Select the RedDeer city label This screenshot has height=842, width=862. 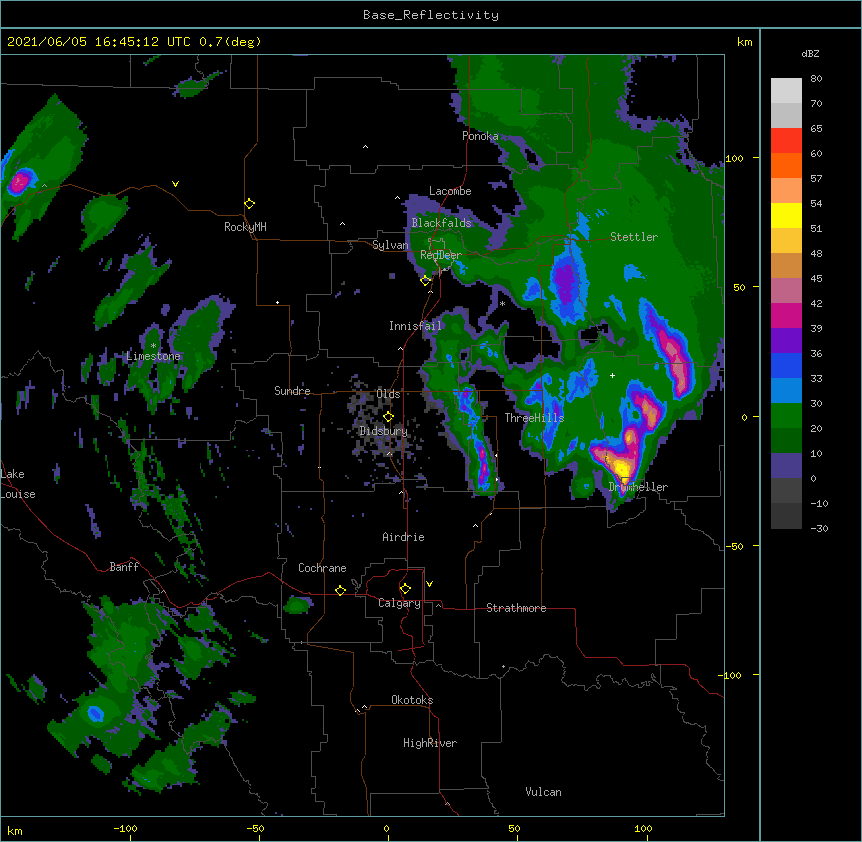tap(441, 255)
